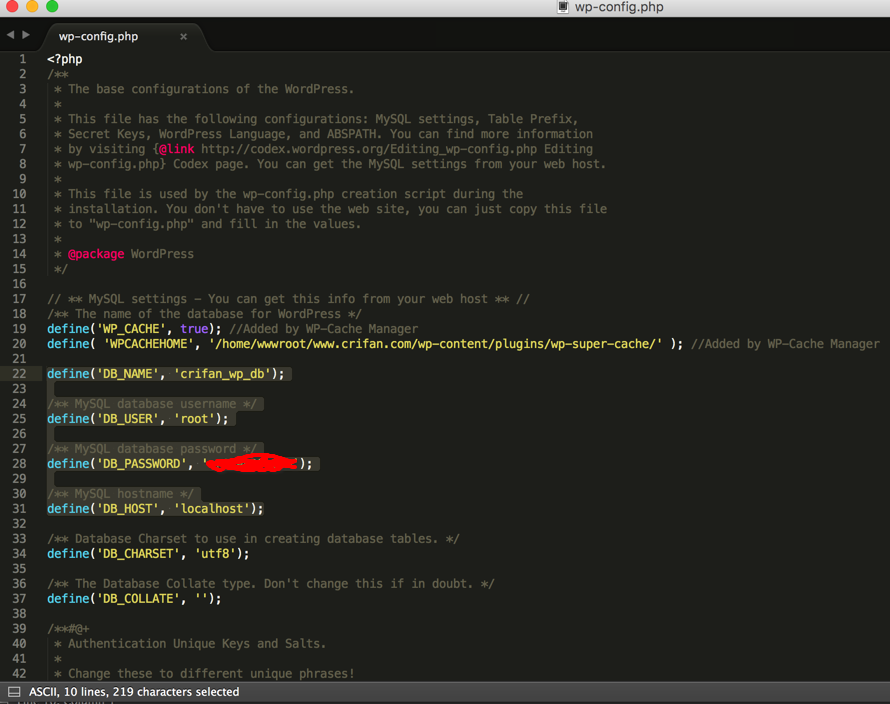Click '//Added by WP-Cache Manager' on line 19
Image resolution: width=890 pixels, height=704 pixels.
click(324, 329)
